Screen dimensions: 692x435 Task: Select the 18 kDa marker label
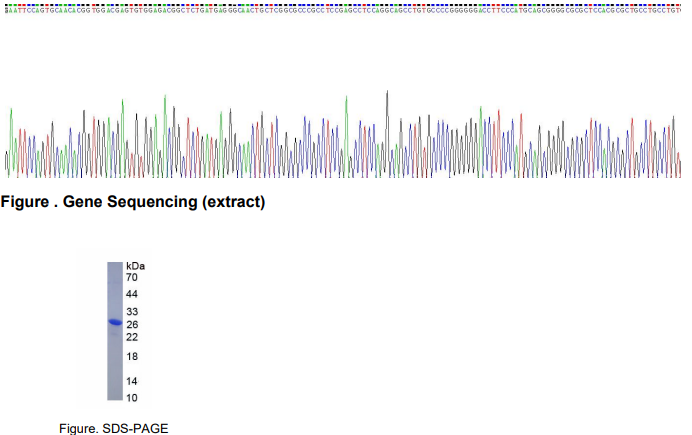(x=132, y=356)
